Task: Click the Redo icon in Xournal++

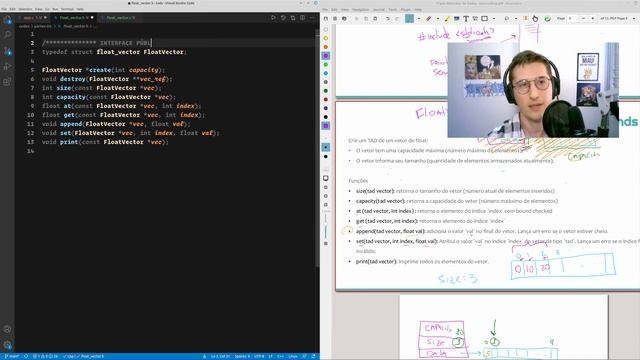Action: click(x=396, y=18)
